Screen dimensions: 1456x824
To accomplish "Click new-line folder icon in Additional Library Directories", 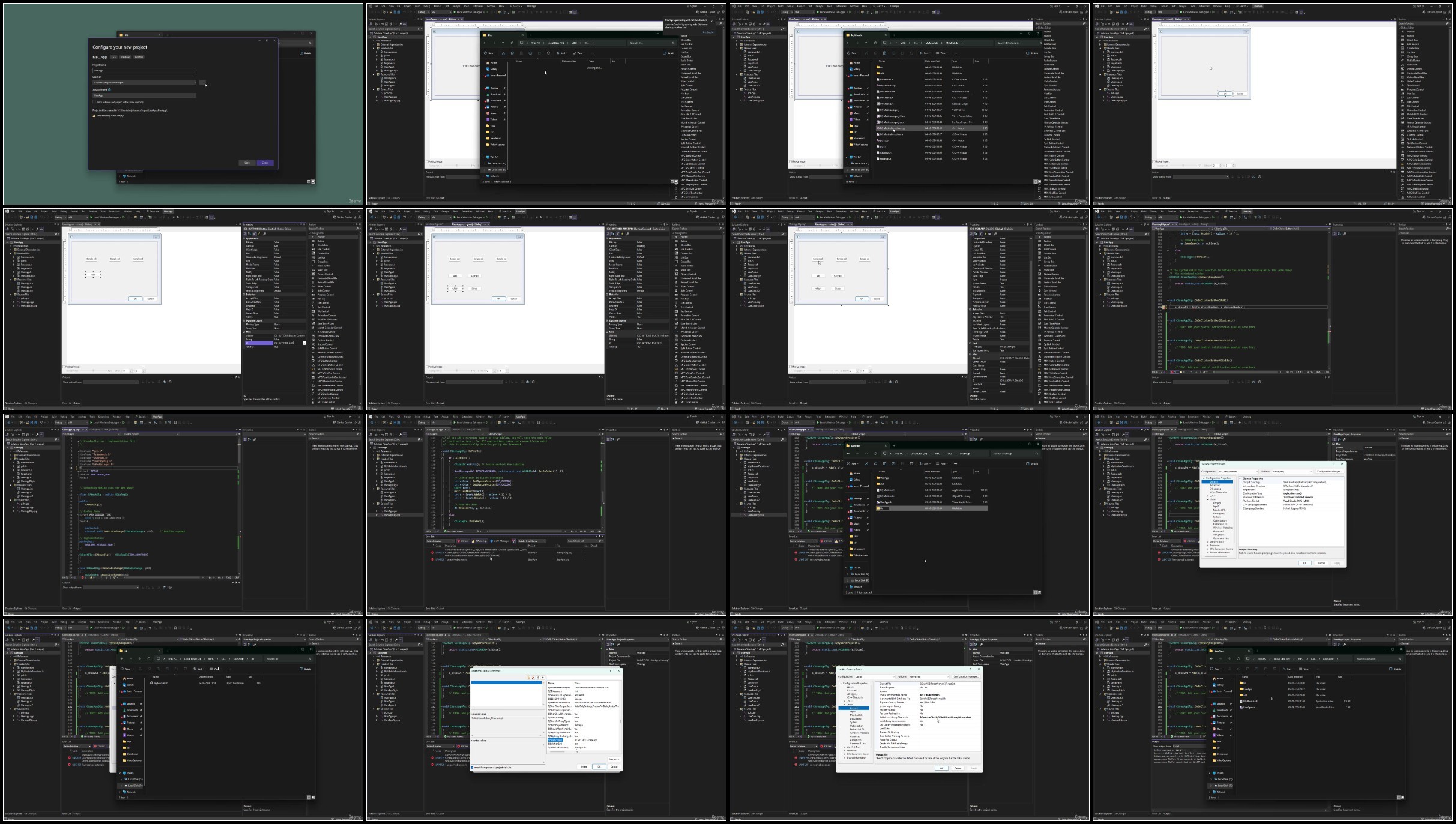I will pyautogui.click(x=529, y=678).
